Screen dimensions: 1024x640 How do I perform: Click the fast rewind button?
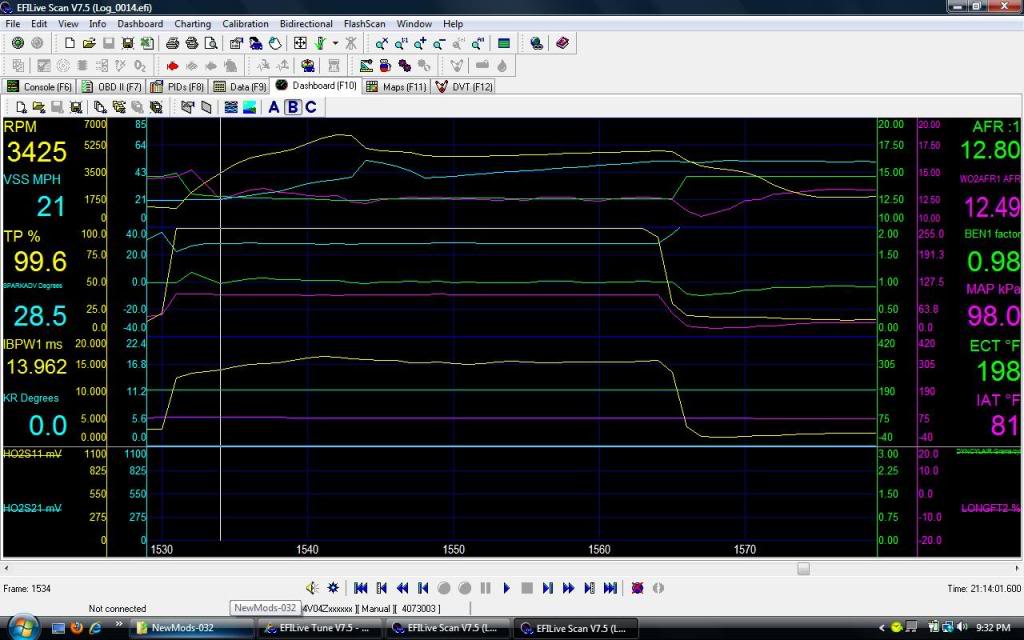[402, 588]
